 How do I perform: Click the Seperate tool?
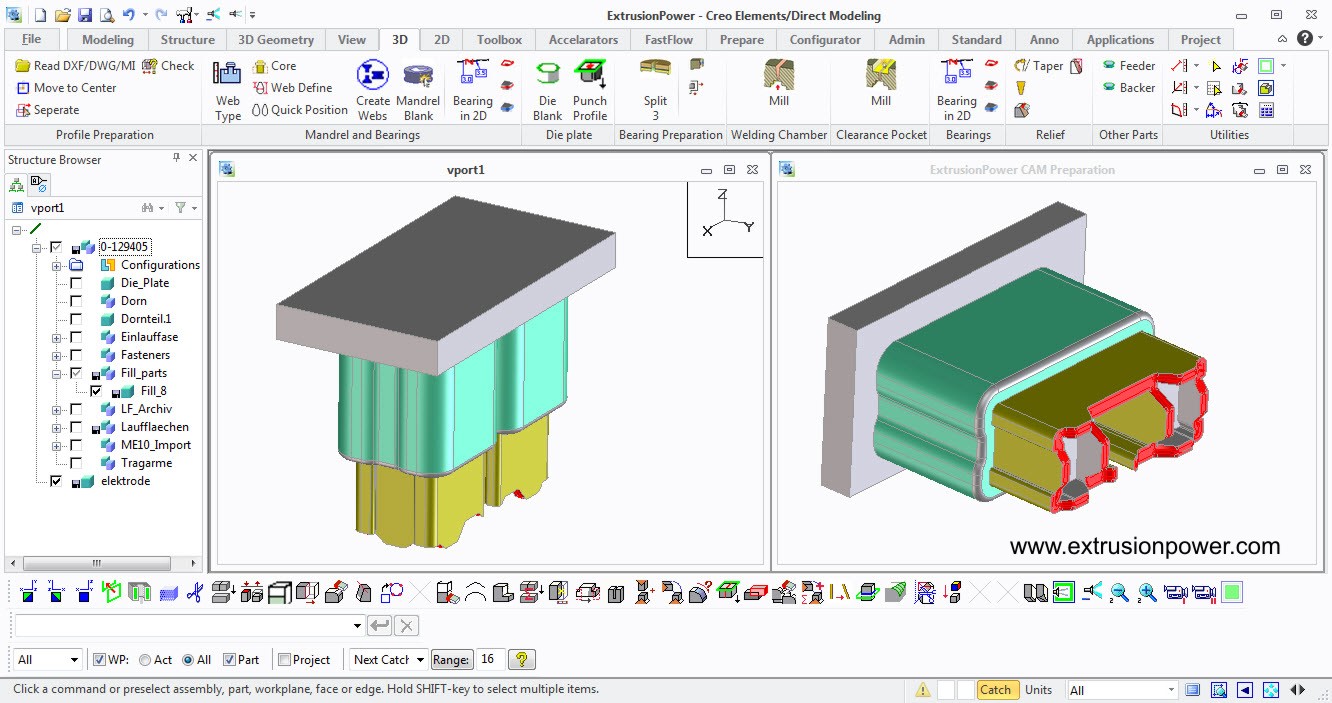tap(47, 110)
